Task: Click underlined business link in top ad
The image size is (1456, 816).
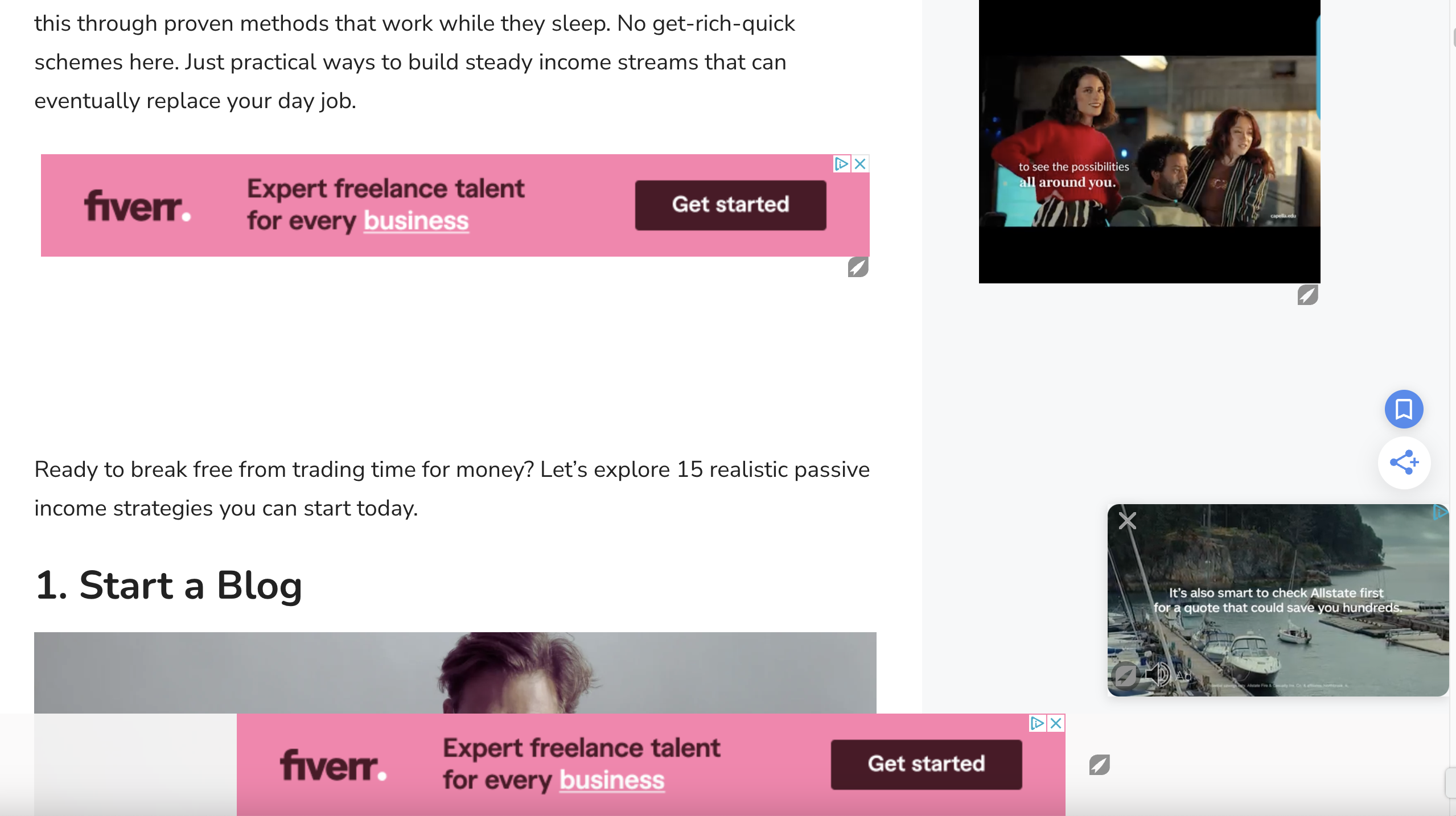Action: click(x=416, y=221)
